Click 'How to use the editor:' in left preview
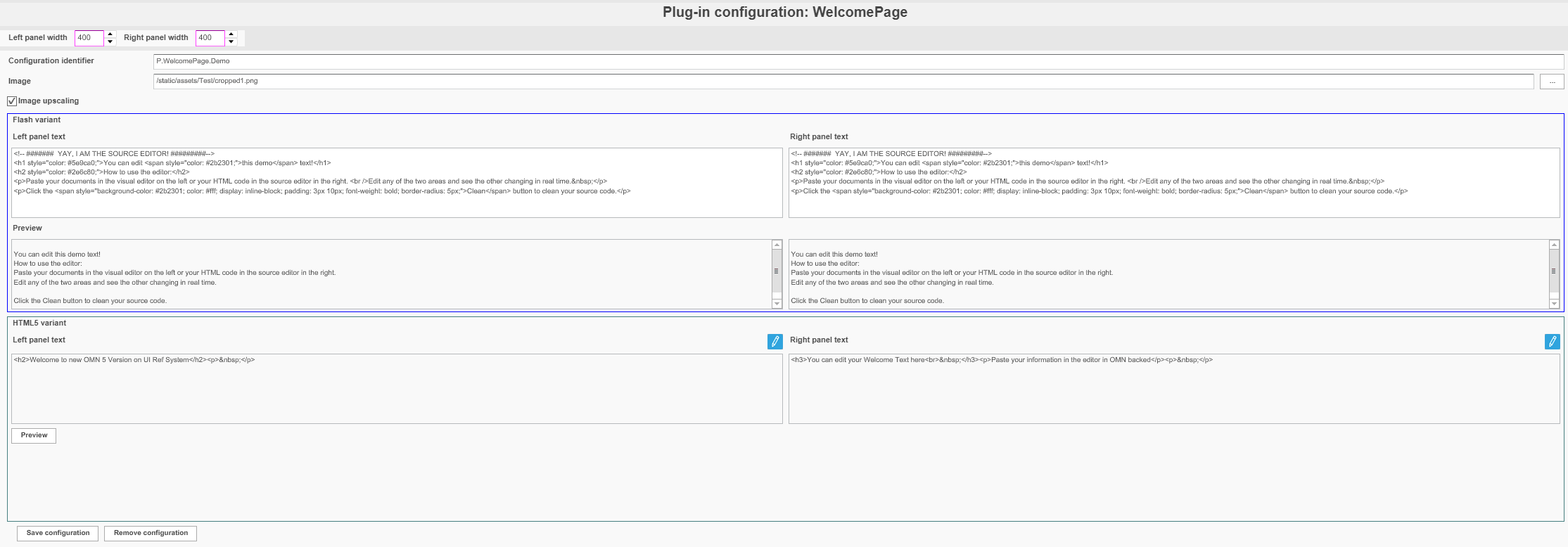1568x547 pixels. (x=48, y=264)
